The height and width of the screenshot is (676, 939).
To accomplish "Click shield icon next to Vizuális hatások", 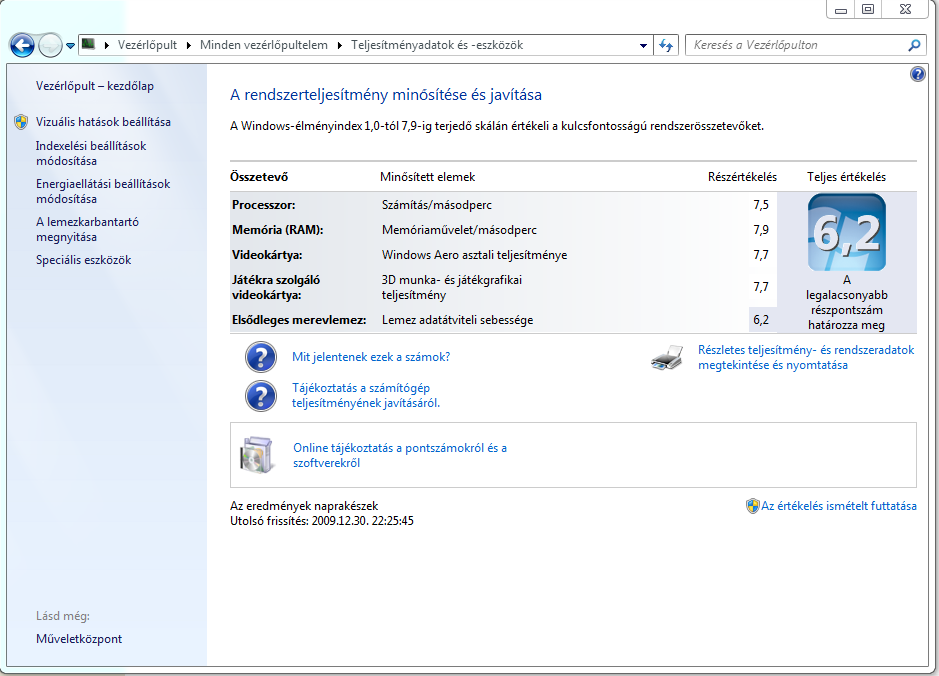I will click(21, 122).
